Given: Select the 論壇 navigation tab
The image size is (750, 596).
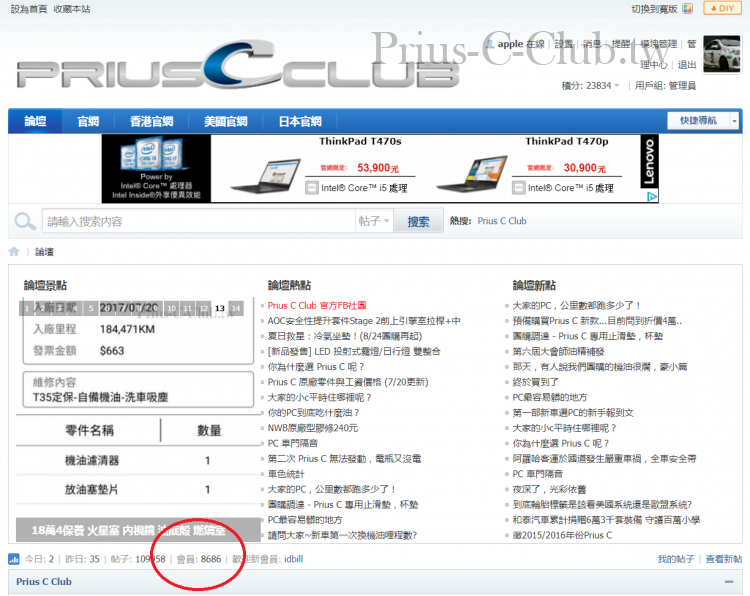Looking at the screenshot, I should point(35,121).
